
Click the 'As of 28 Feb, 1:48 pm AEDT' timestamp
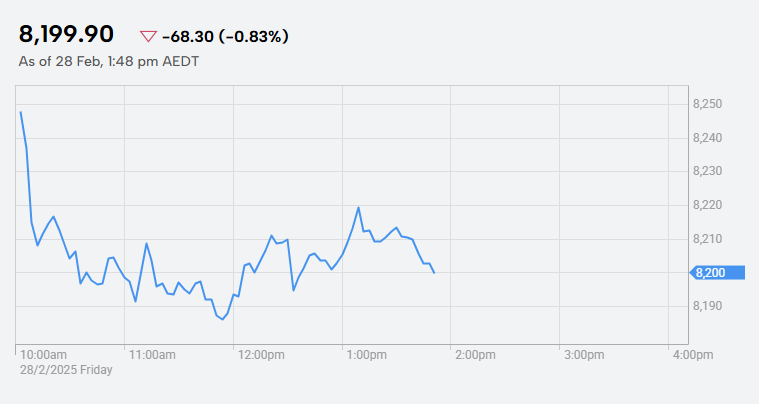(x=108, y=62)
